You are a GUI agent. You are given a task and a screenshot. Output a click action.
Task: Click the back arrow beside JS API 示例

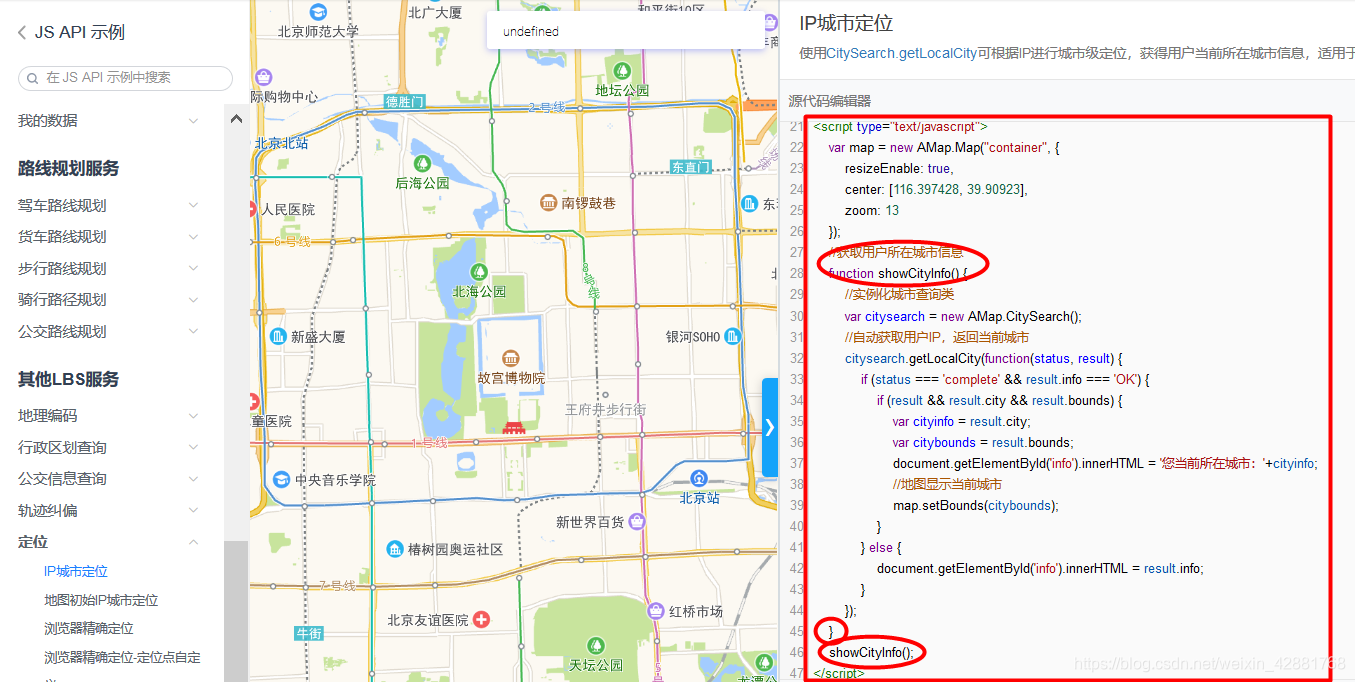click(22, 32)
